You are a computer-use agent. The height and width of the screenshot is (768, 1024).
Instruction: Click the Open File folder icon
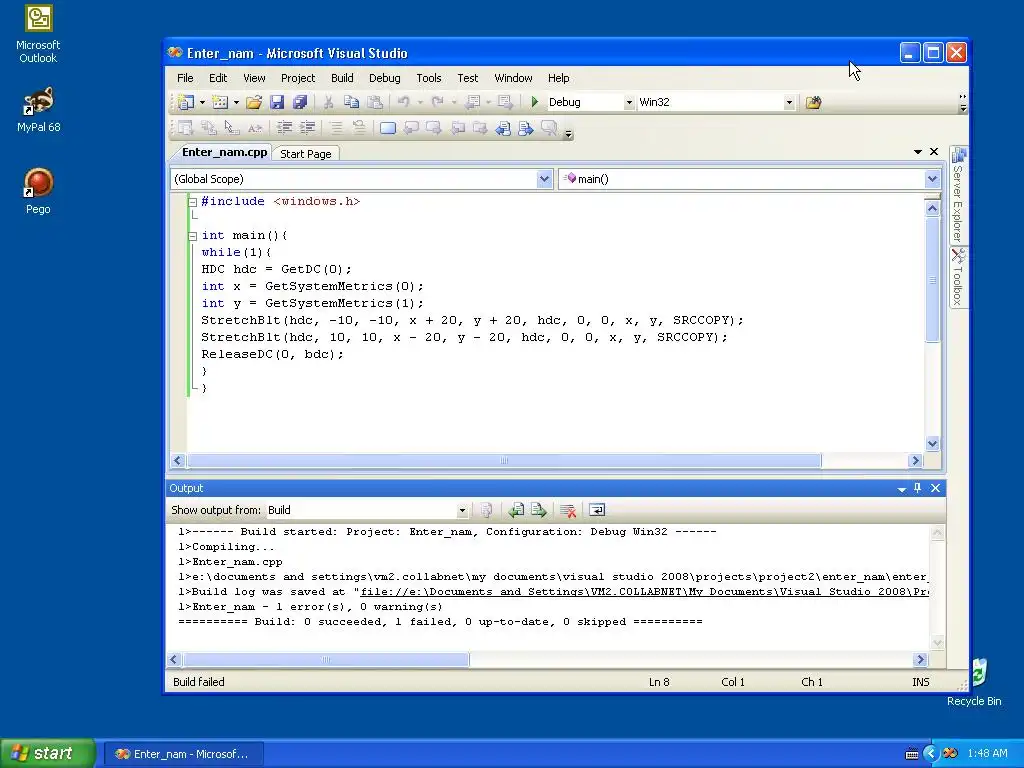[254, 103]
